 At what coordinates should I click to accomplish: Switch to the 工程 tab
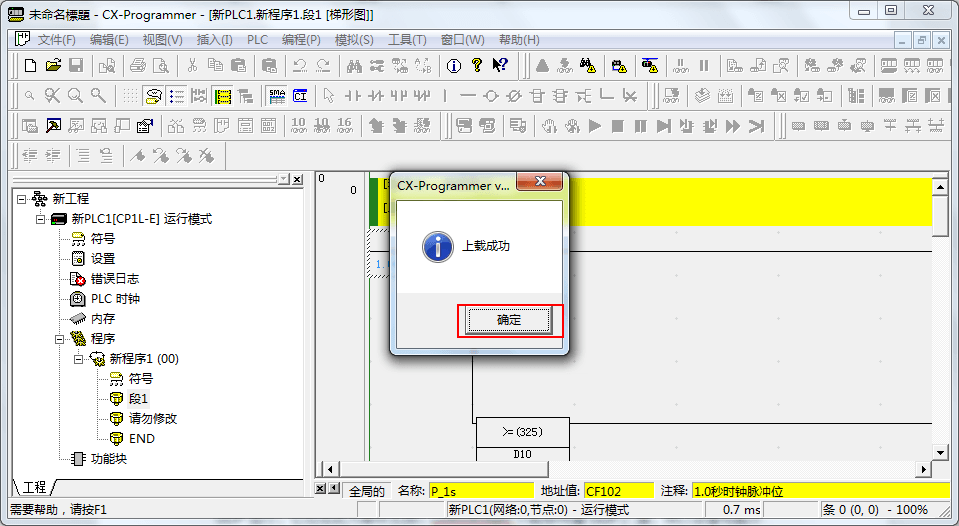click(x=34, y=487)
